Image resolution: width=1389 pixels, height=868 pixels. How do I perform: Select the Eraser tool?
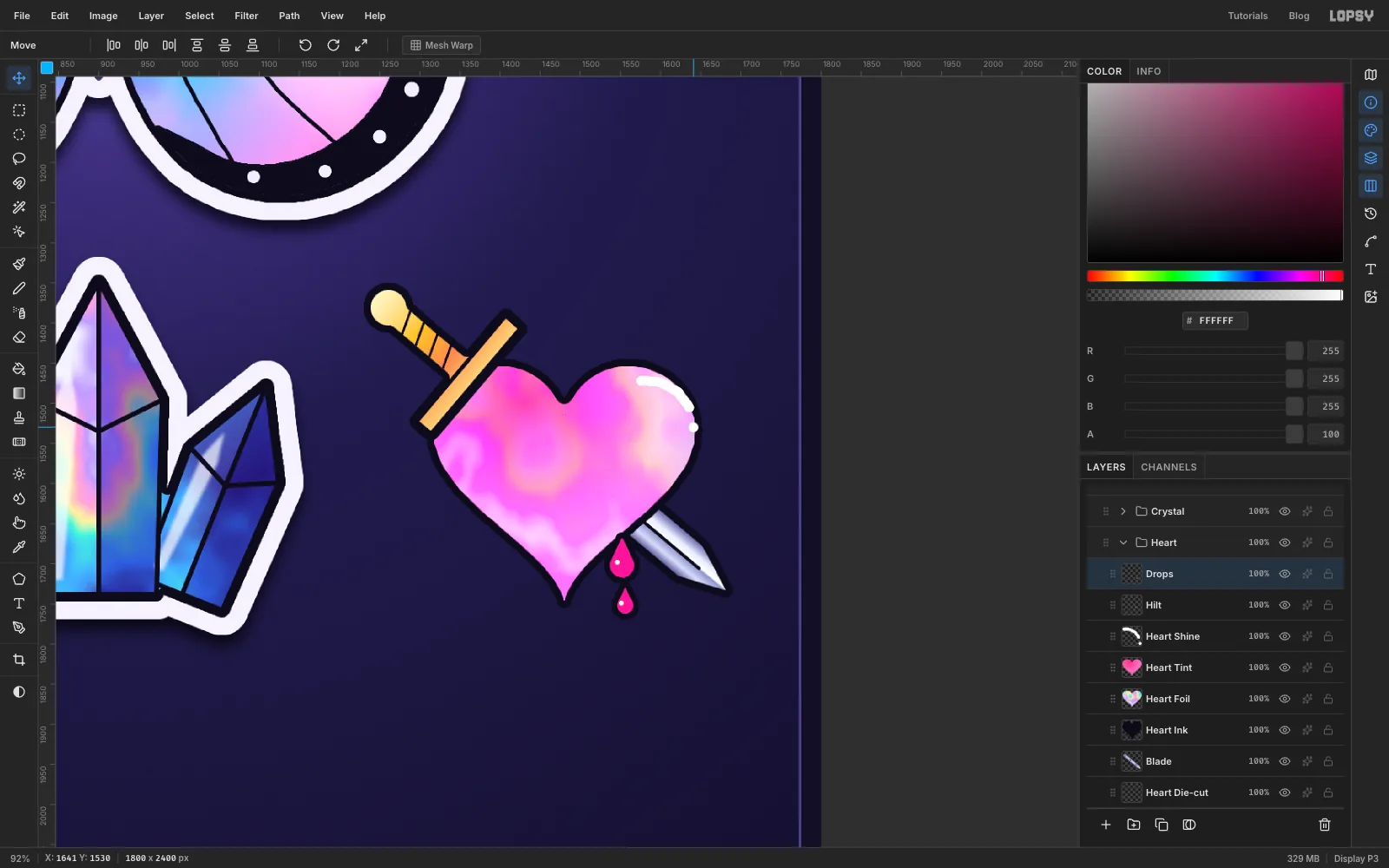(x=19, y=337)
